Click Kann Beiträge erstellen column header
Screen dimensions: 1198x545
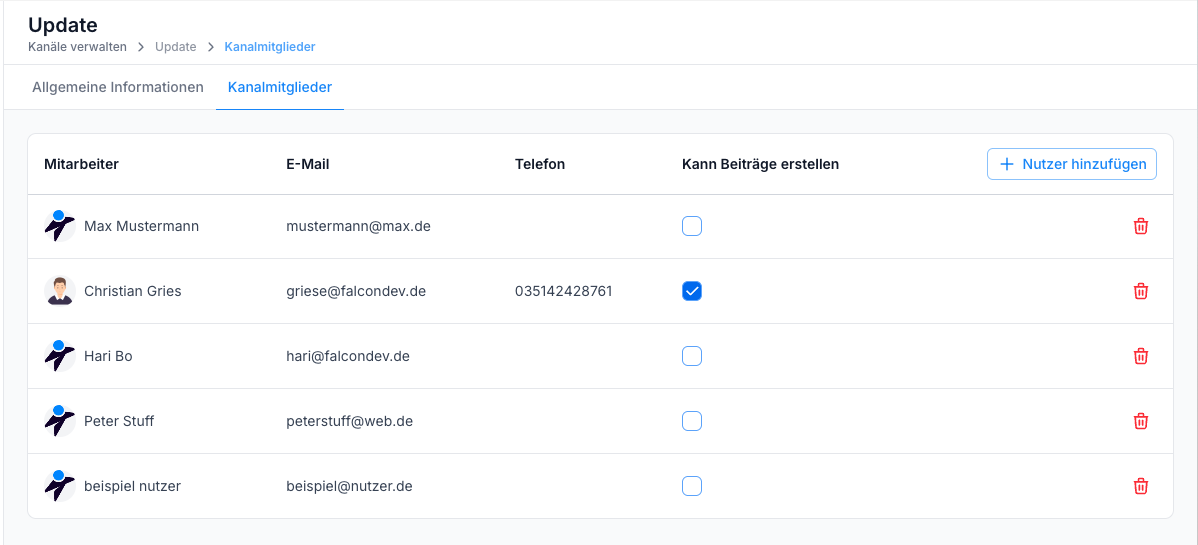[x=761, y=164]
